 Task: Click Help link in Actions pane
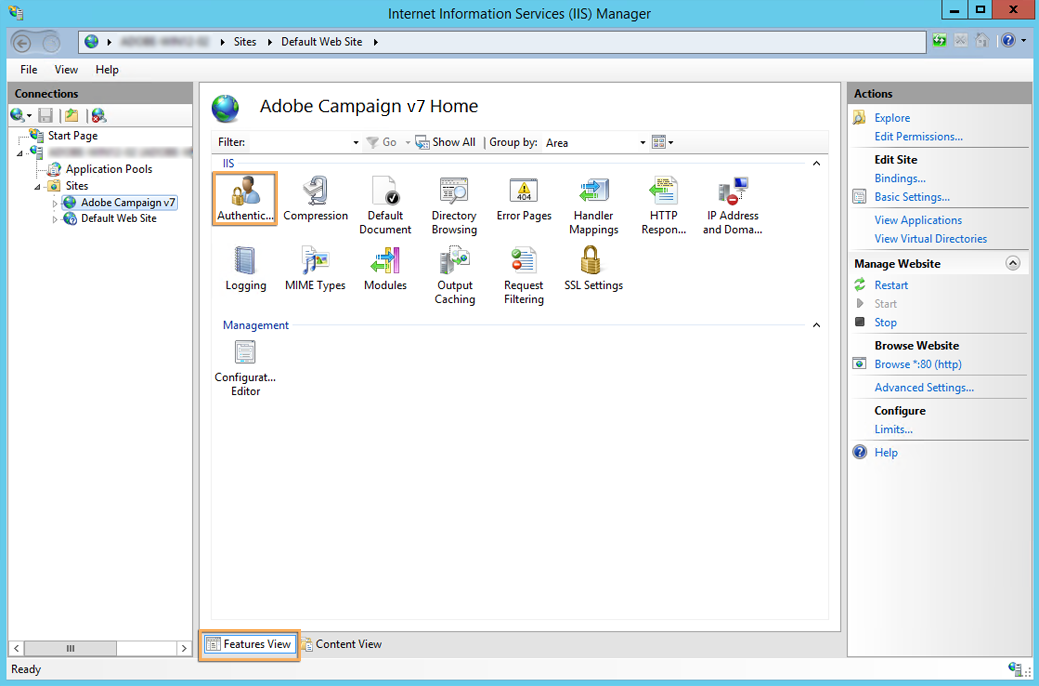coord(886,453)
